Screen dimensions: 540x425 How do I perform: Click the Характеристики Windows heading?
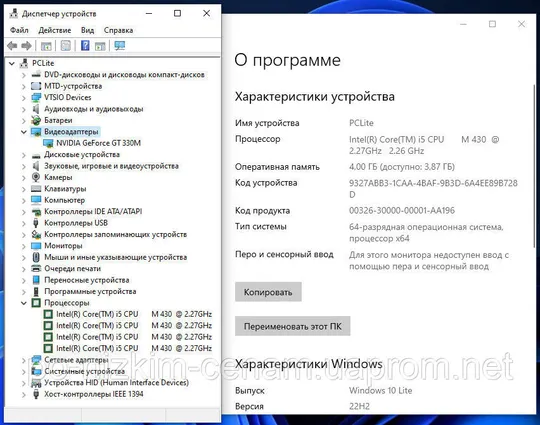pyautogui.click(x=309, y=364)
